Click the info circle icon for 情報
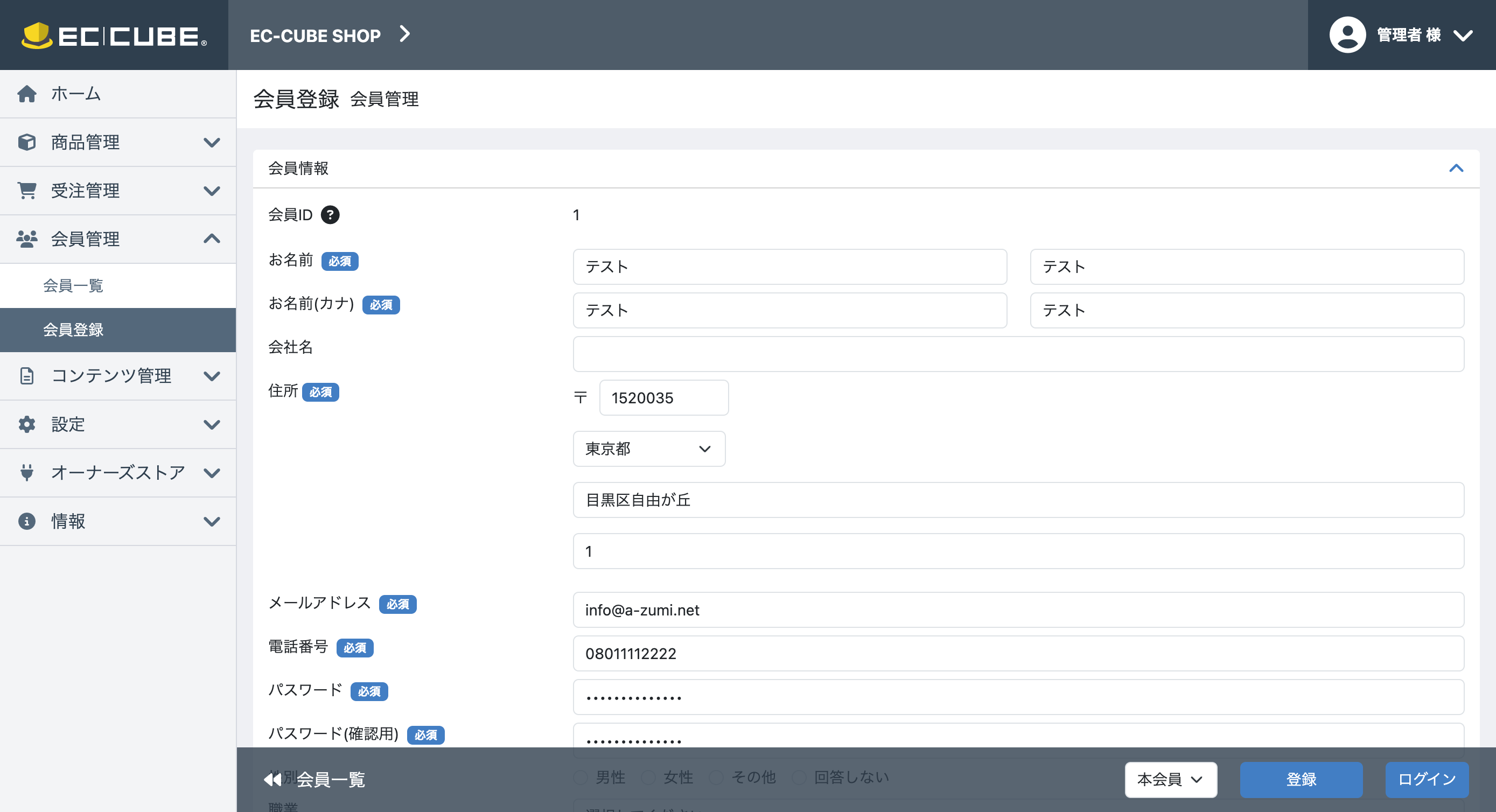 [x=27, y=521]
